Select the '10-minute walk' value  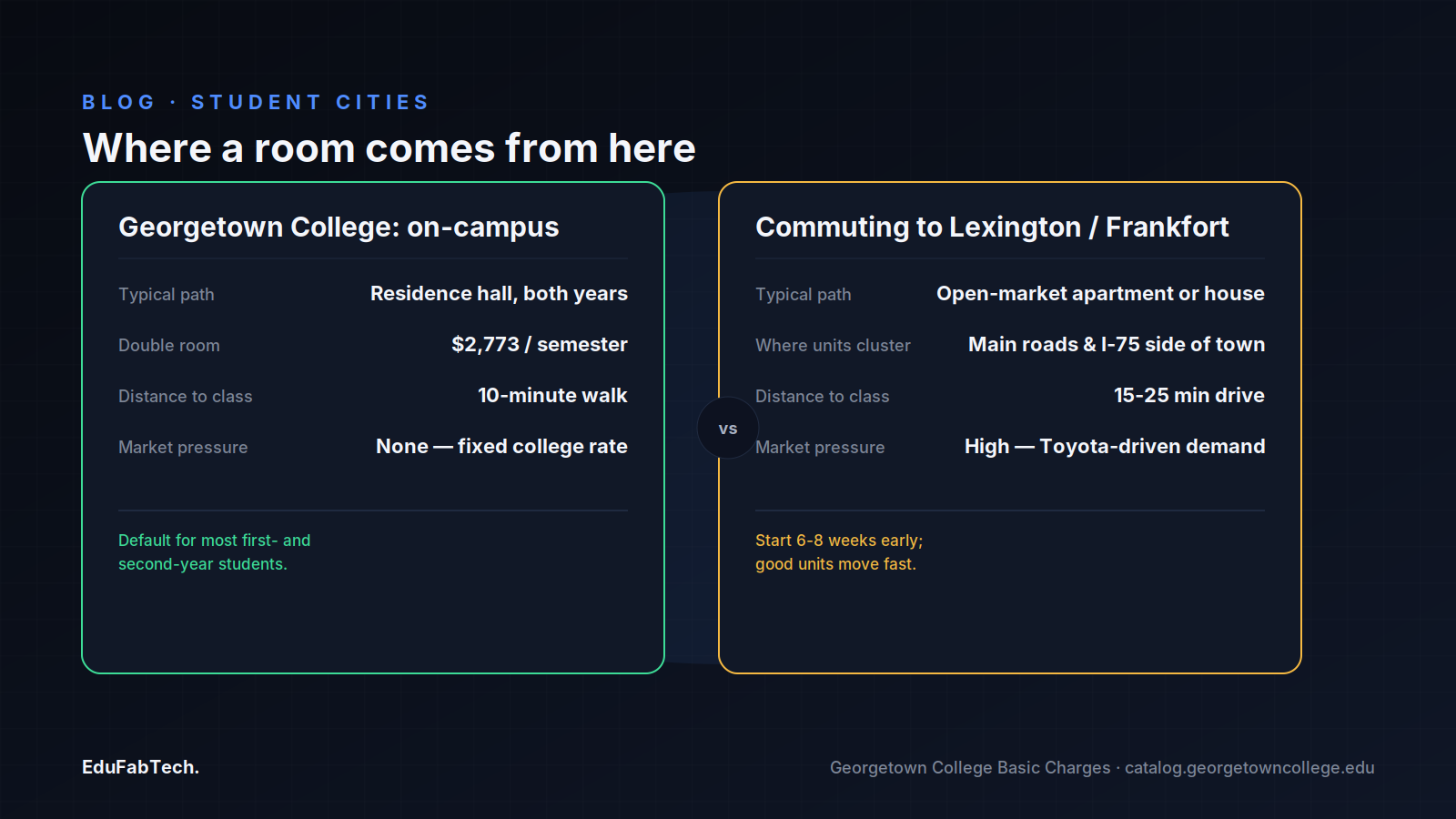point(552,395)
